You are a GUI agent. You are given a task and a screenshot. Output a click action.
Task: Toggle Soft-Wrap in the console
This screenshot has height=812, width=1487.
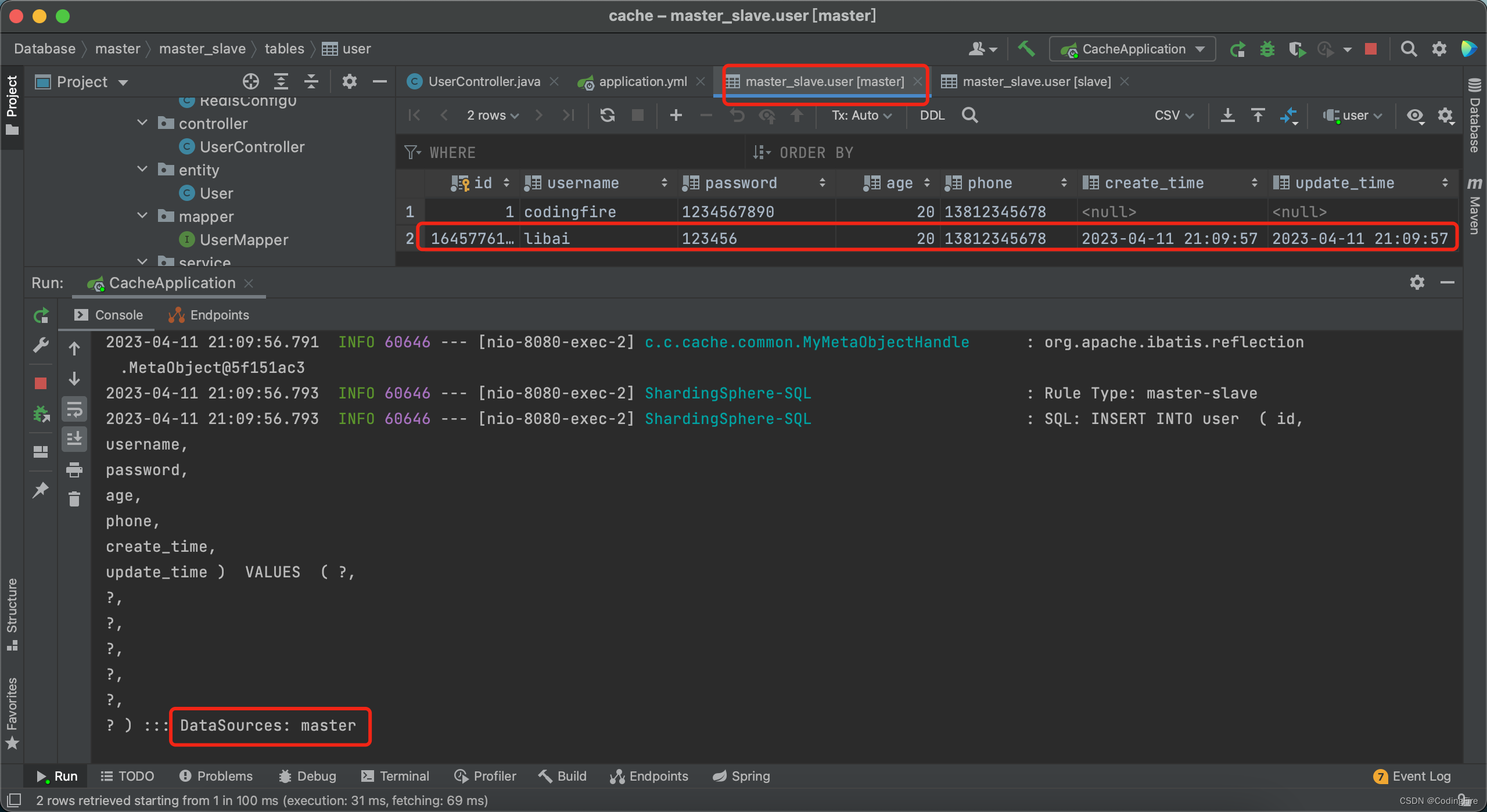click(74, 409)
